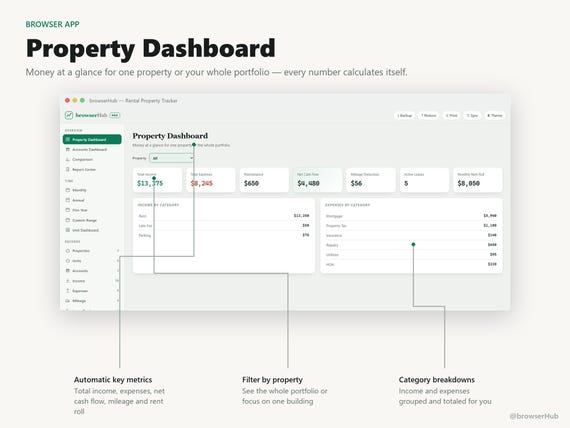Click the Print button in top bar

click(451, 116)
